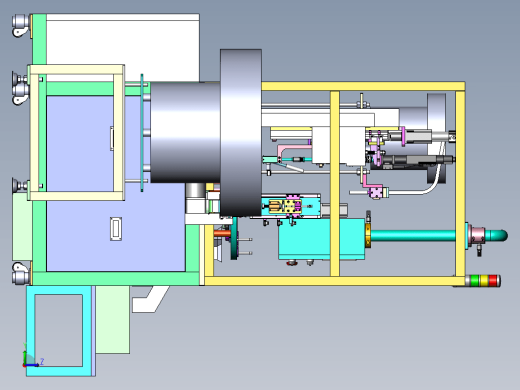Viewport: 520px width, 390px height.
Task: Select the green bottom beam of cabinet
Action: [x=116, y=279]
